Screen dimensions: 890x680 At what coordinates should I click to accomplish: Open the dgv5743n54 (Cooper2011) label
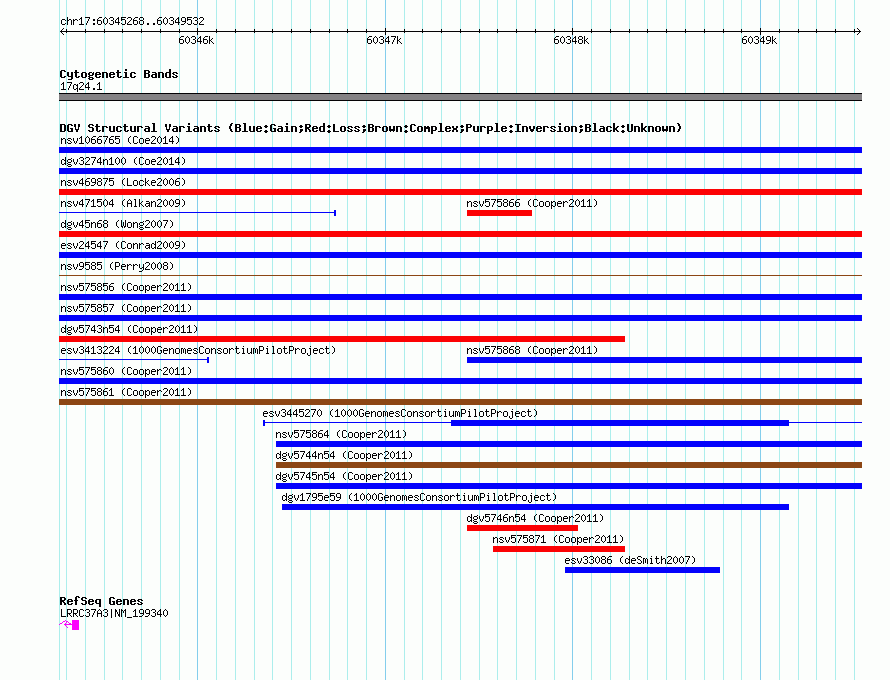[129, 329]
